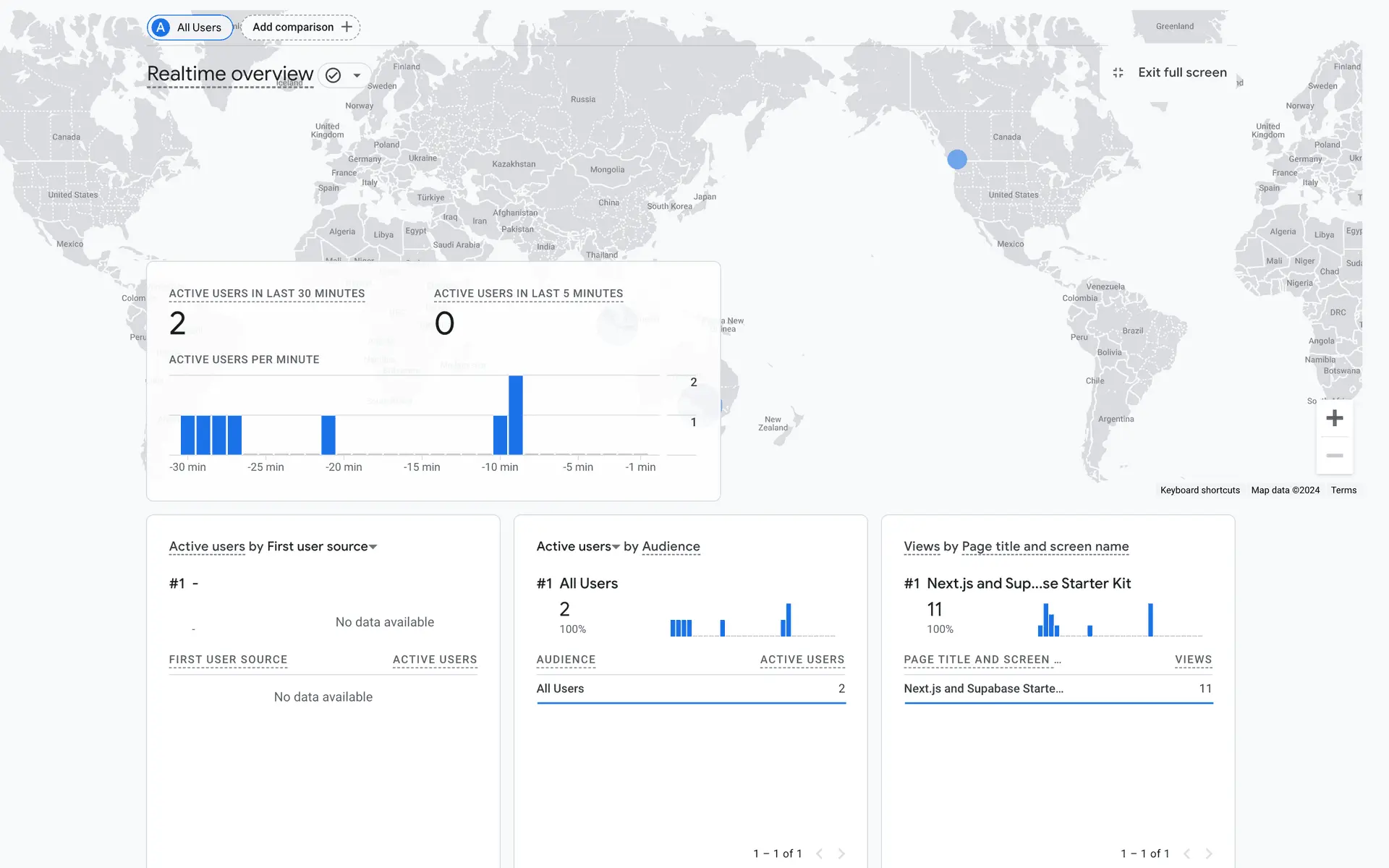Screen dimensions: 1389x868
Task: Open the Active users metric dropdown
Action: 616,547
